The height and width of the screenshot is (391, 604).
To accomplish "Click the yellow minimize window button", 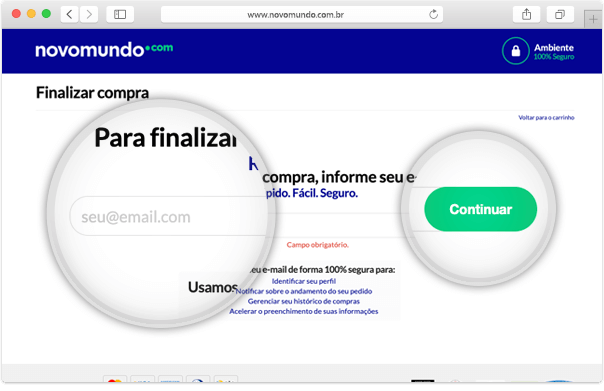I will 31,14.
